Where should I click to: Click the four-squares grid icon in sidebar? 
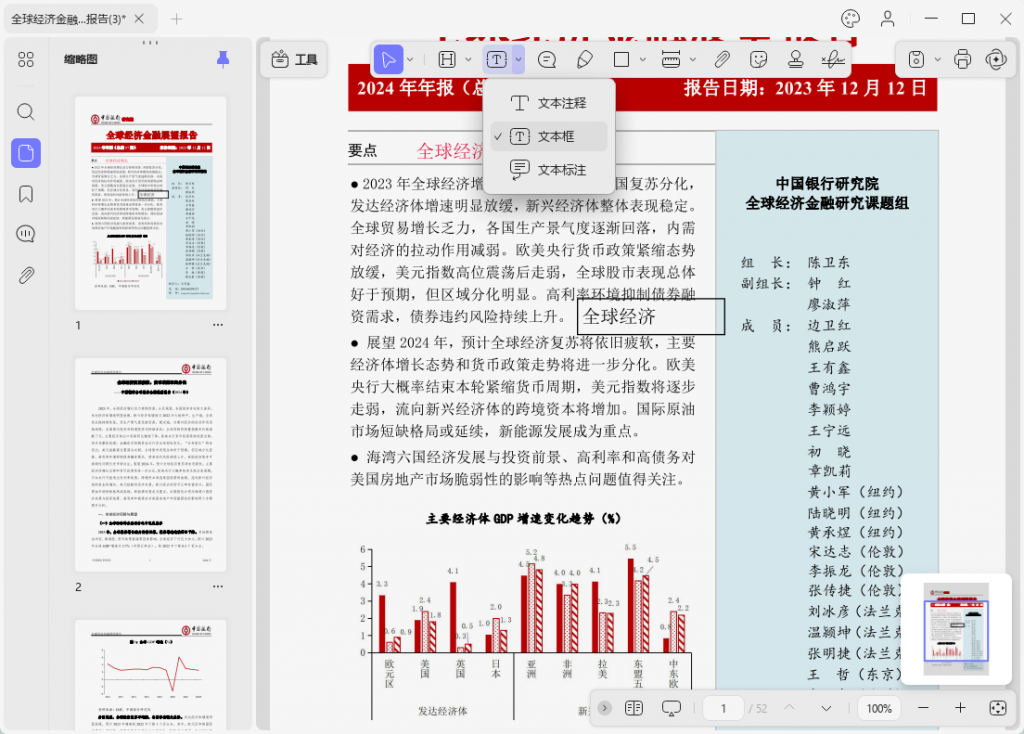[x=25, y=60]
